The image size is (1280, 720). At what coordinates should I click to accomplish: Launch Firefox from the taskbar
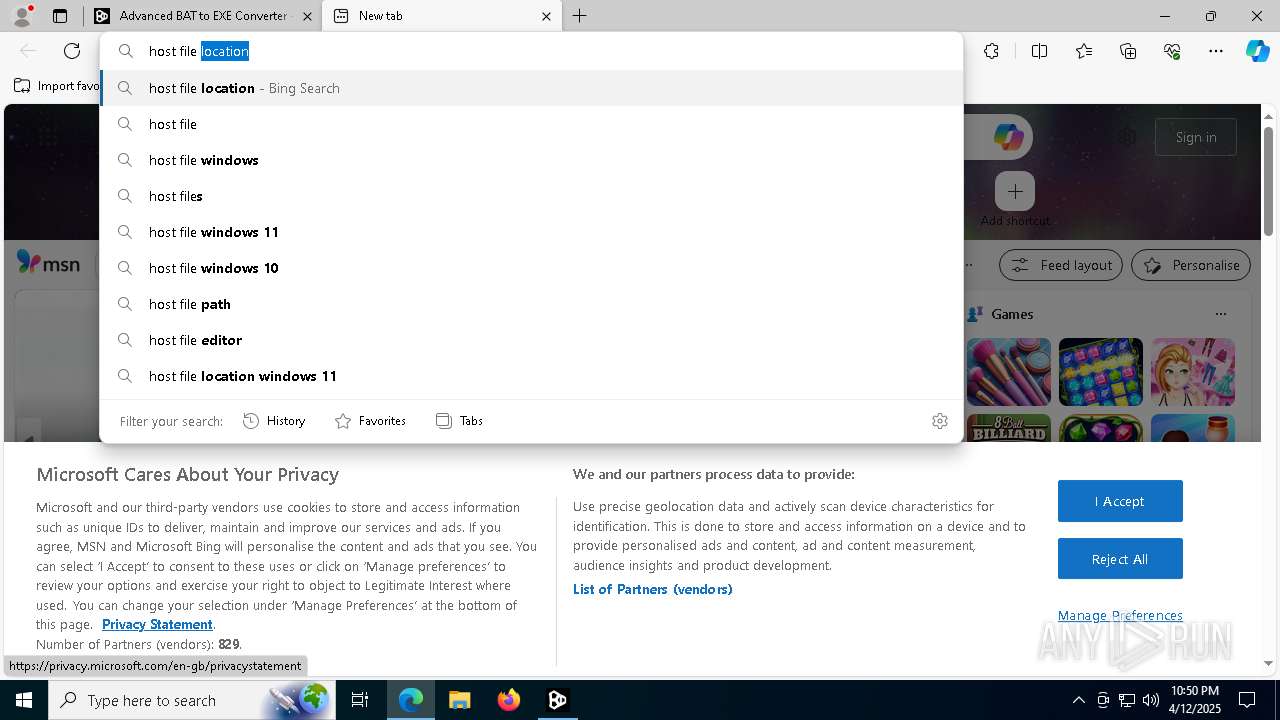pos(508,700)
